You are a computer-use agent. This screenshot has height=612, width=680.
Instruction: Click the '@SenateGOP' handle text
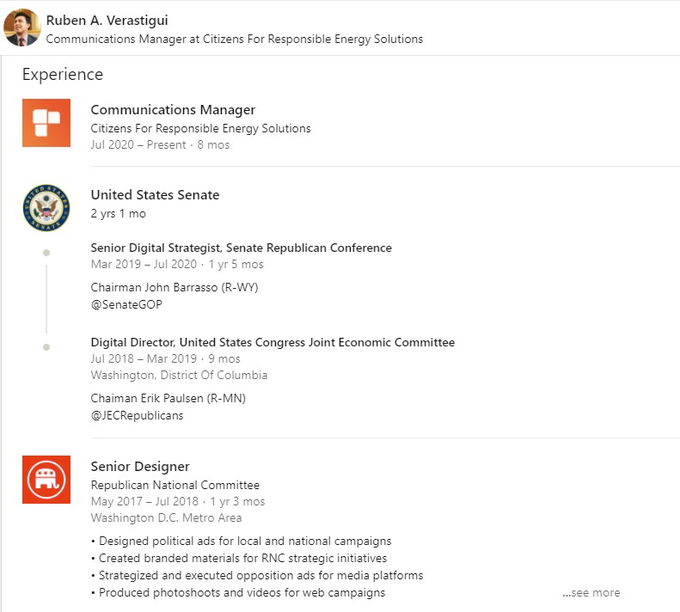pyautogui.click(x=126, y=304)
